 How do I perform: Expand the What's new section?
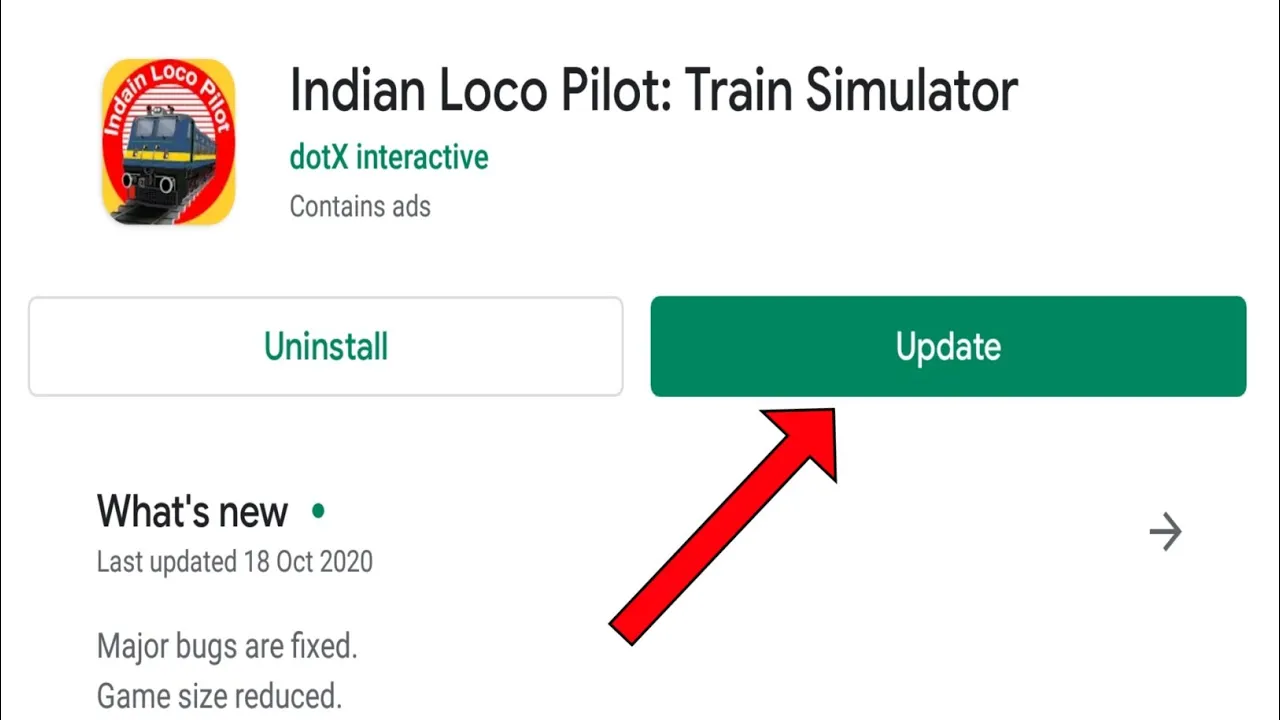(x=1165, y=532)
